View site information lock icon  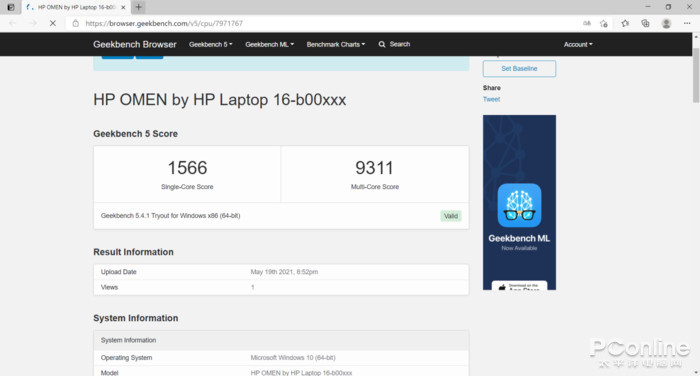[x=75, y=23]
